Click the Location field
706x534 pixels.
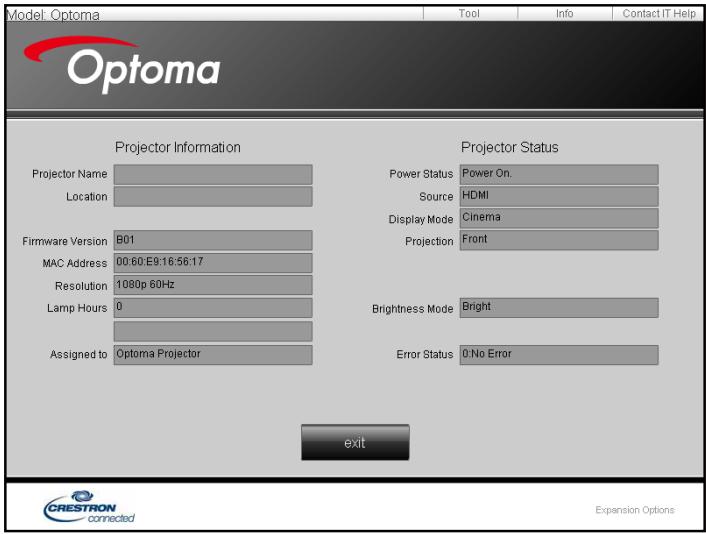[213, 197]
